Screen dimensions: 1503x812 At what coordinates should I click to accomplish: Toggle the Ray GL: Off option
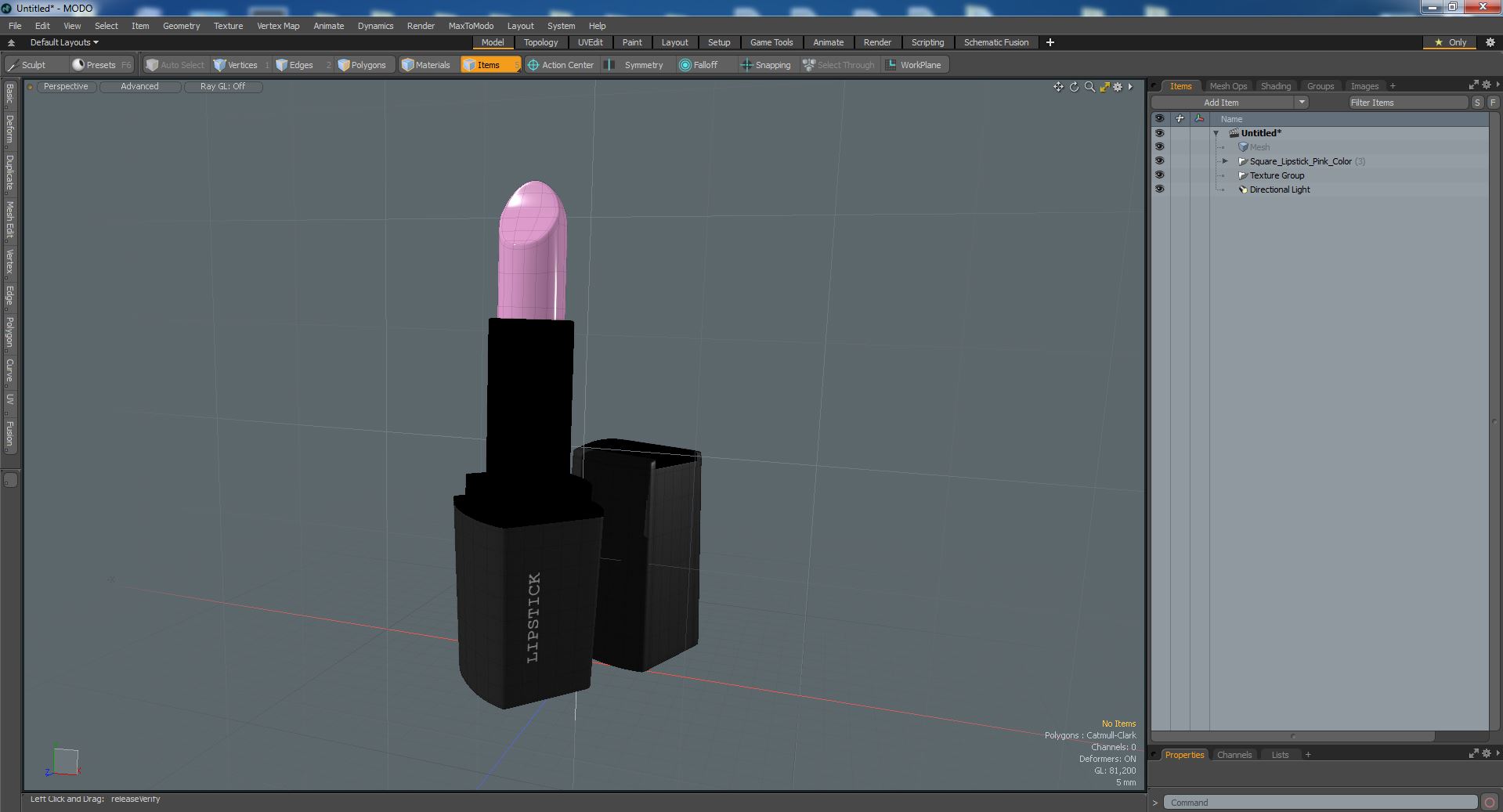[222, 87]
